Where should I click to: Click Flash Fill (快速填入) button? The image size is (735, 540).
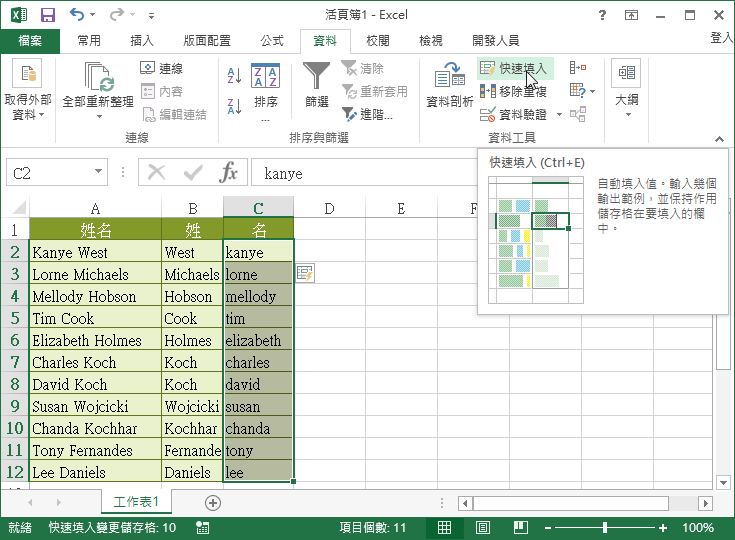click(x=515, y=68)
